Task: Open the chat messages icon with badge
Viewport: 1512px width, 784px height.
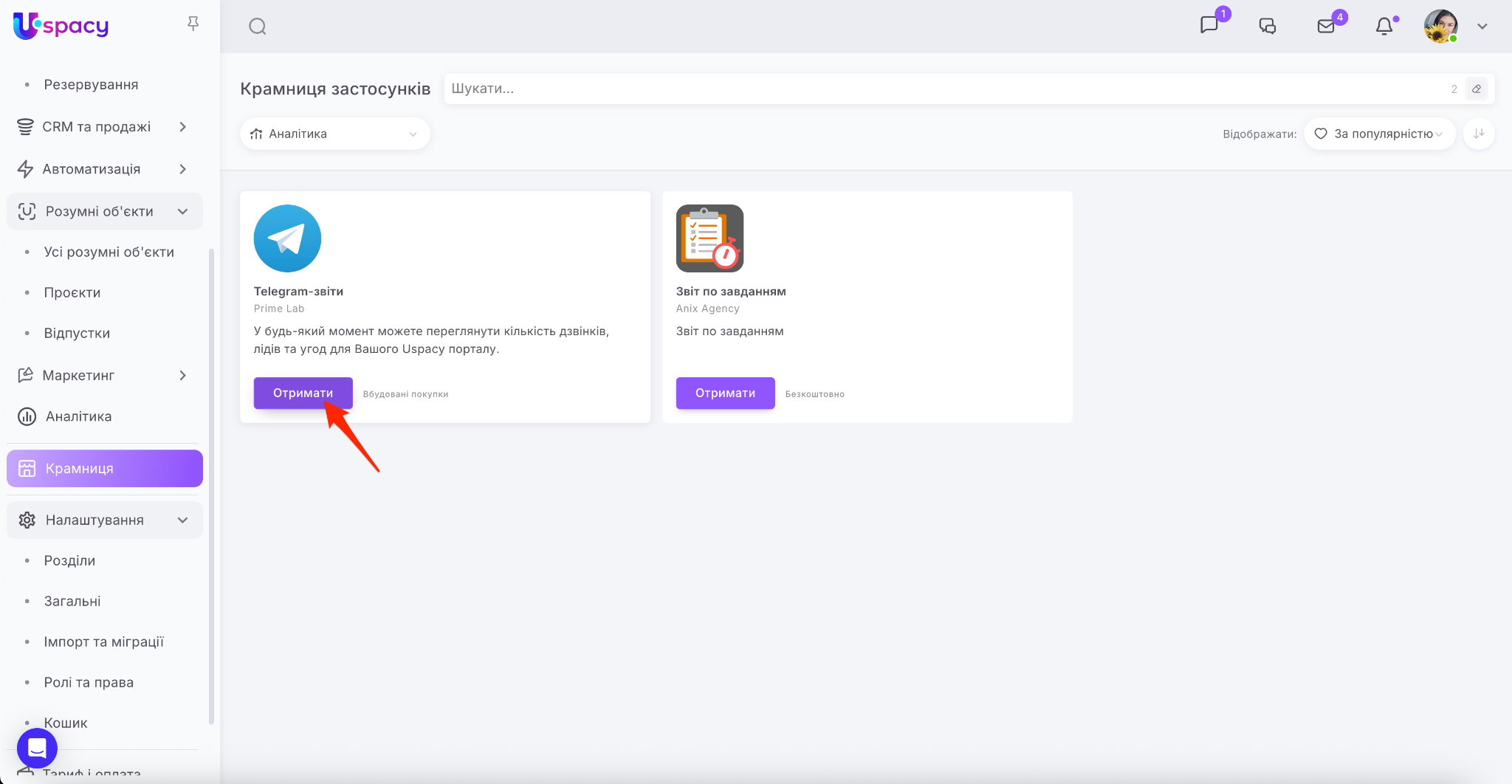Action: pos(1209,26)
